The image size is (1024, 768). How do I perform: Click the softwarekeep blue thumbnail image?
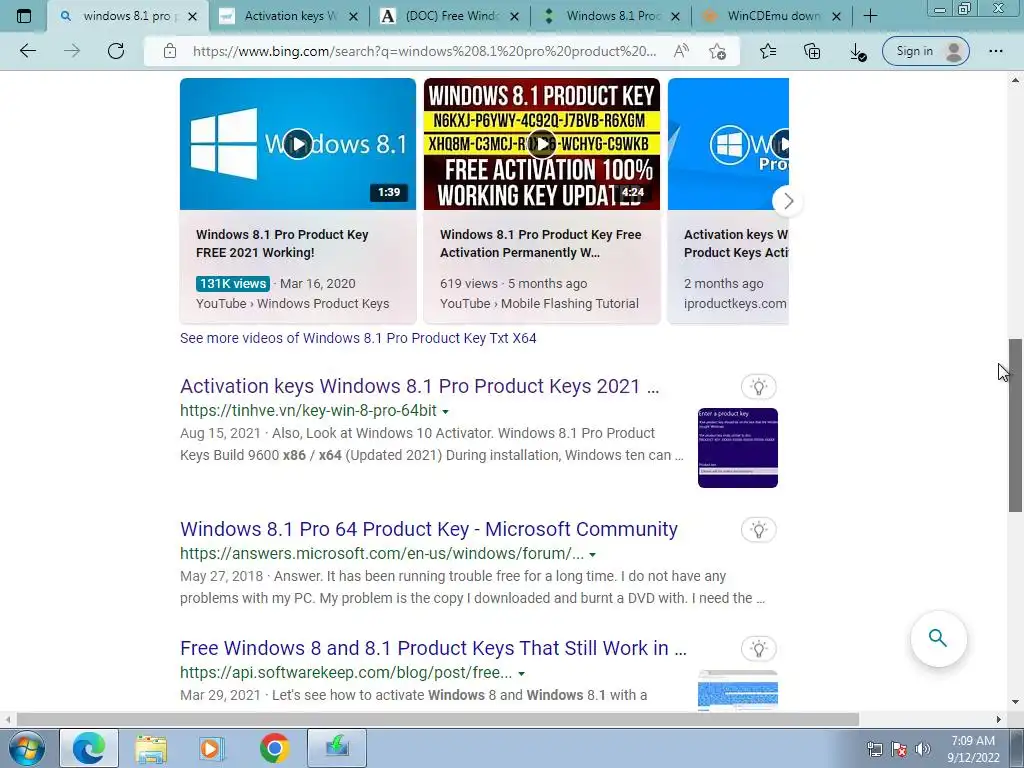click(737, 690)
